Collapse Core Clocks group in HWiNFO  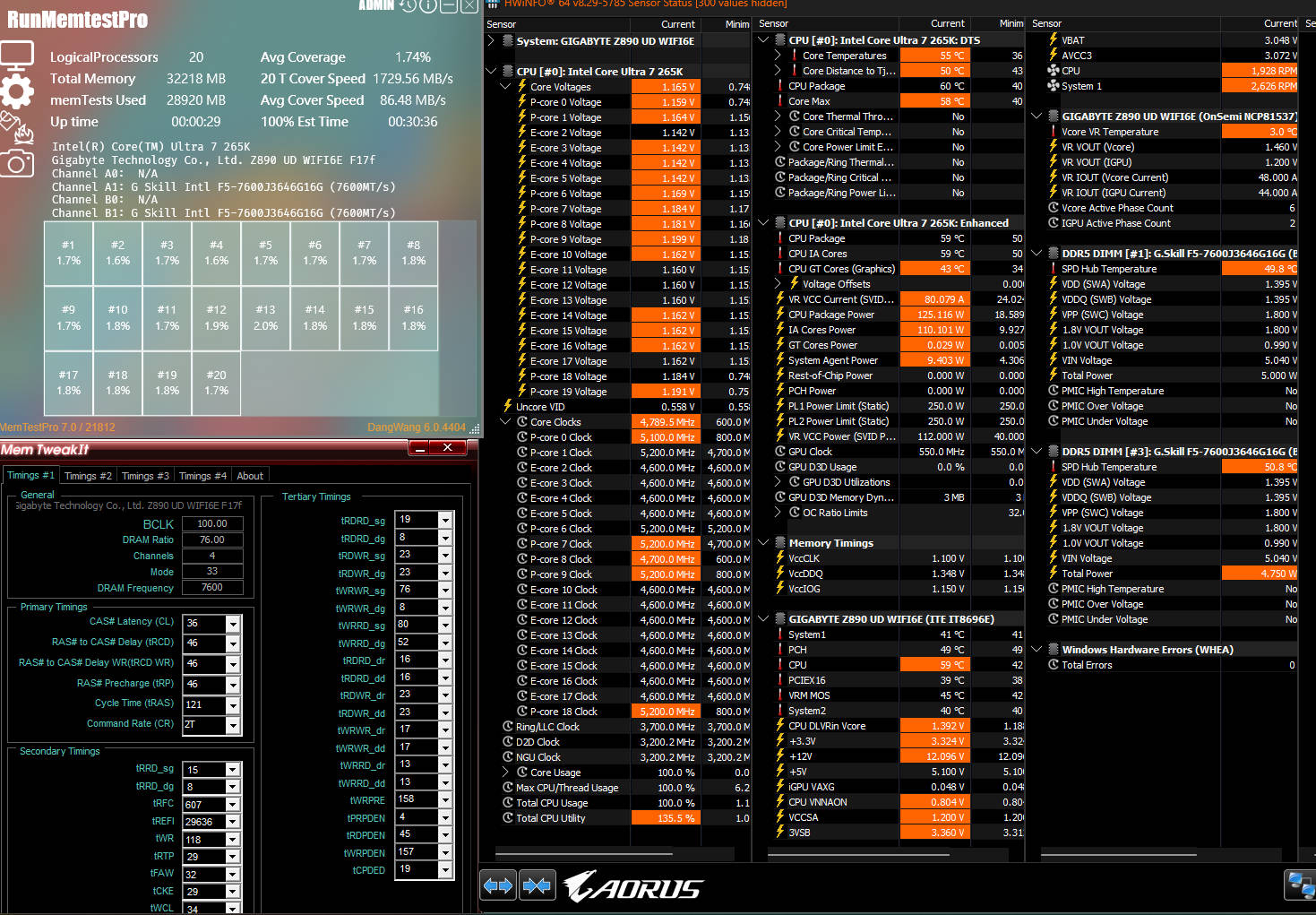[505, 422]
